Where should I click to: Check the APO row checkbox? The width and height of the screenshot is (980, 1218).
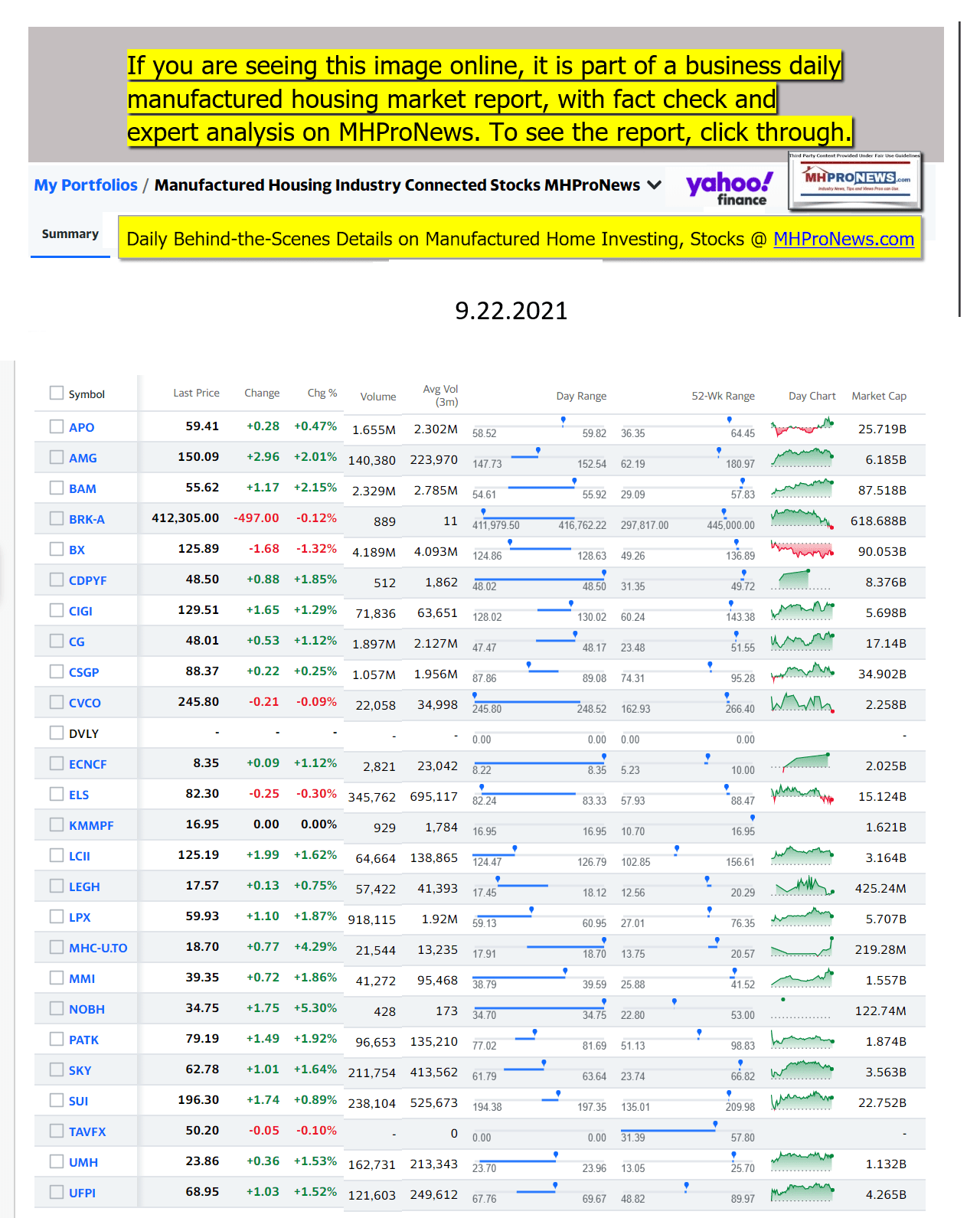[57, 426]
